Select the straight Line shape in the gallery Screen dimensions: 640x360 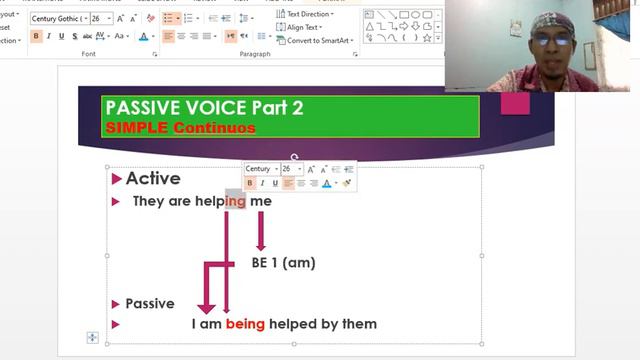[x=381, y=15]
